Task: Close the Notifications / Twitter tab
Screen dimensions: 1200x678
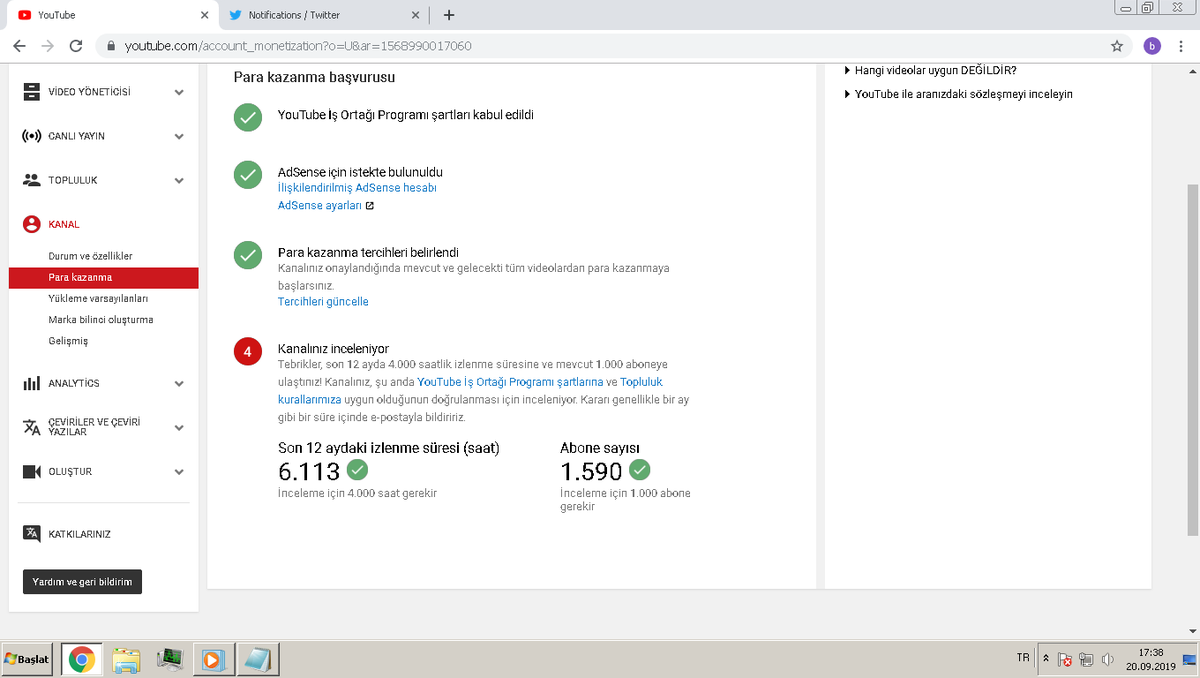Action: pyautogui.click(x=416, y=15)
